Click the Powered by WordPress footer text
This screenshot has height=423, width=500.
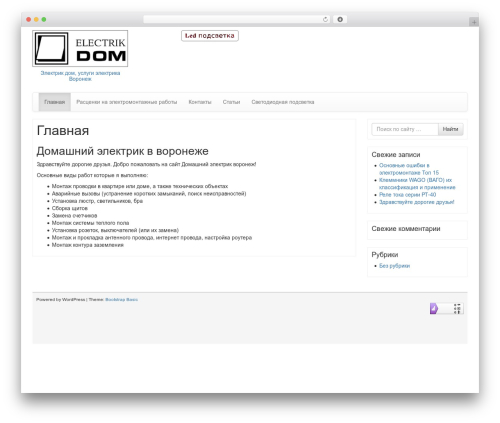[61, 300]
